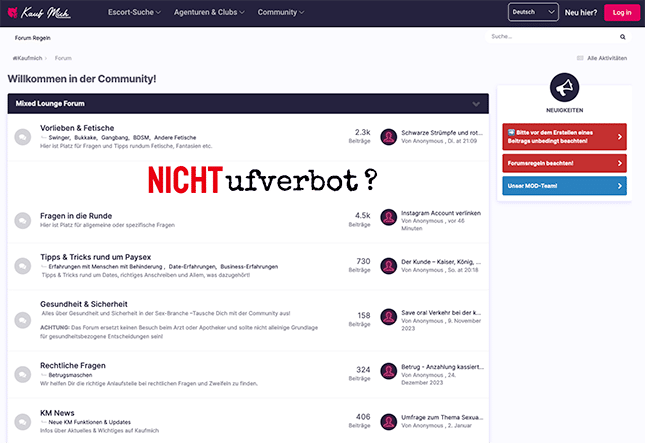Open latest post Umfrage zum Thema Sexua...
Screen dimensions: 645x443
tap(442, 417)
